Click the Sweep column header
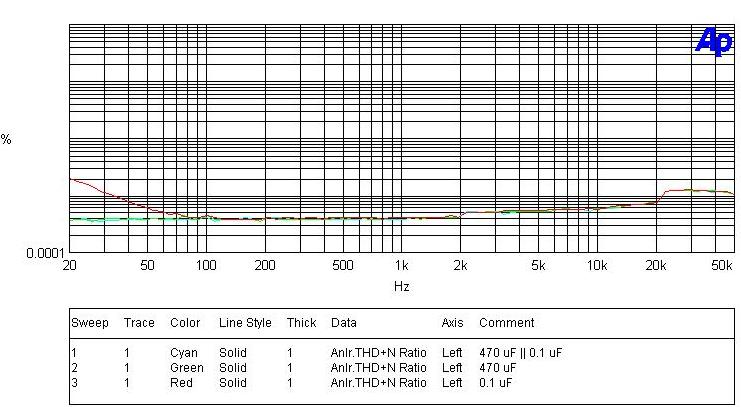 coord(90,323)
